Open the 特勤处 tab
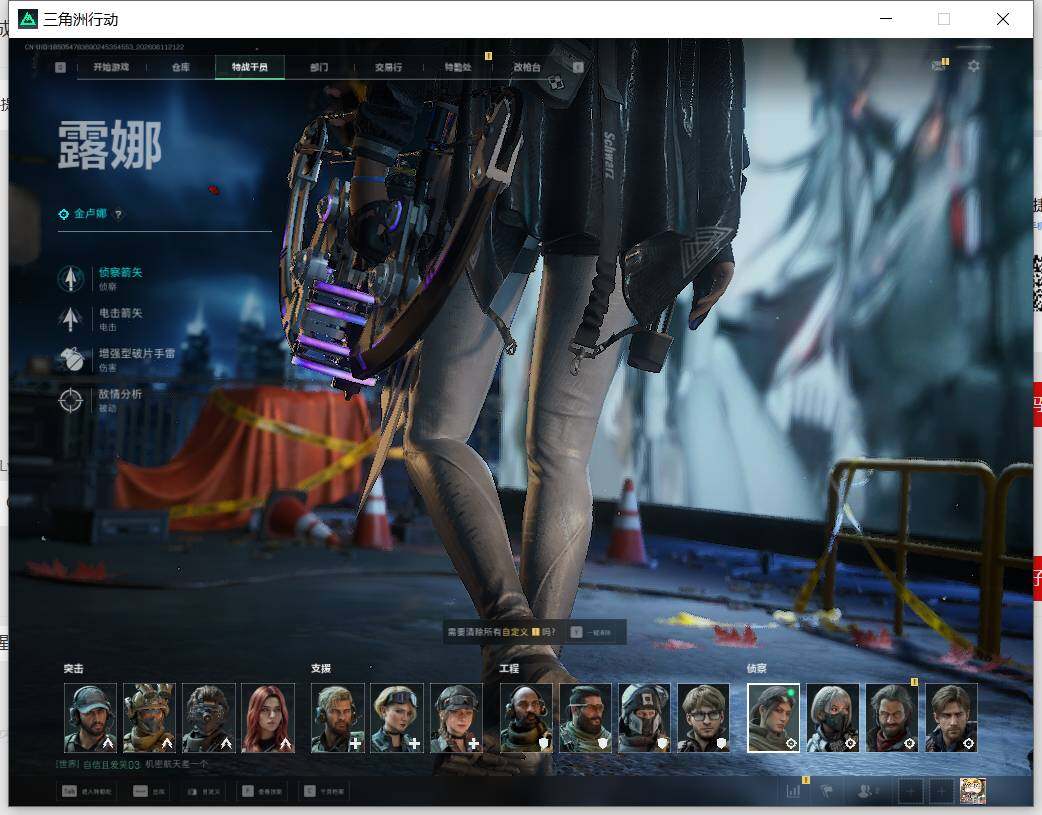 pos(458,67)
